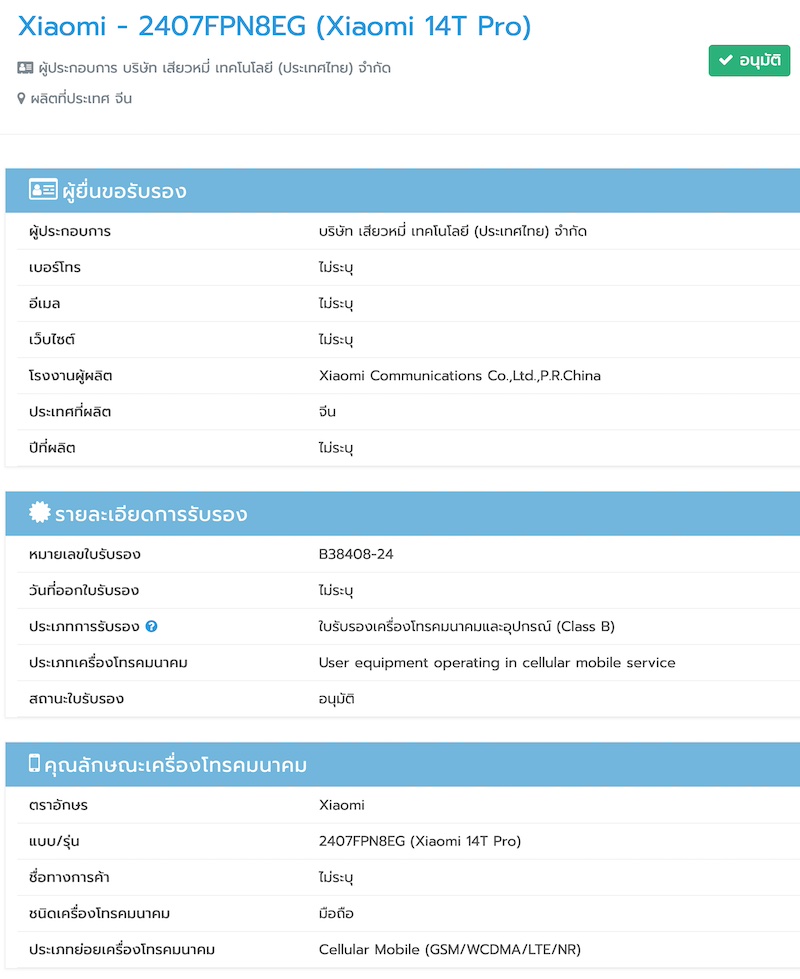Viewport: 800px width, 979px height.
Task: Open the help icon next to ประเภทการรับรอง
Action: point(151,627)
